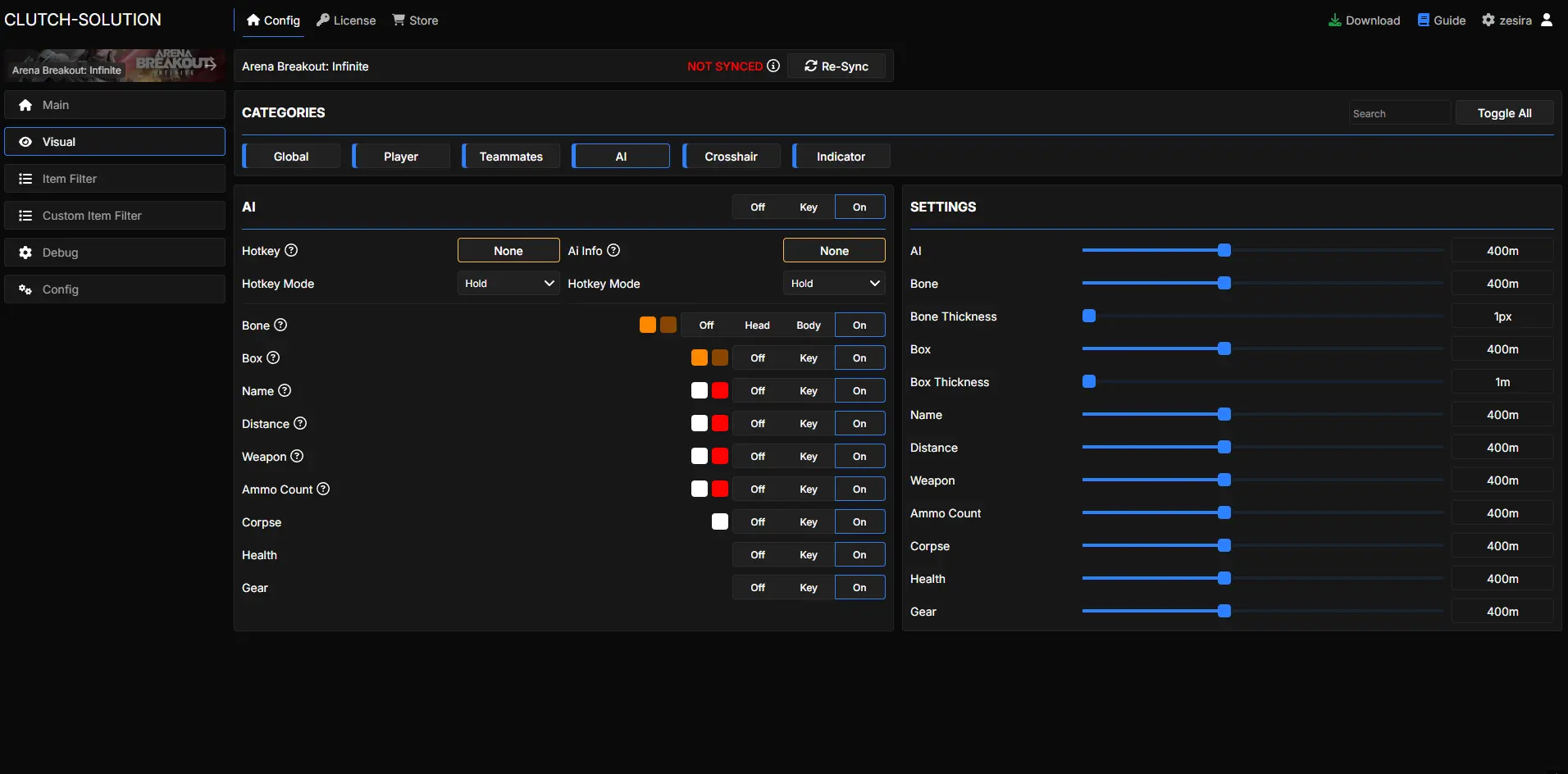Click the info icon beside NOT SYNCED
The width and height of the screenshot is (1568, 774).
(773, 66)
